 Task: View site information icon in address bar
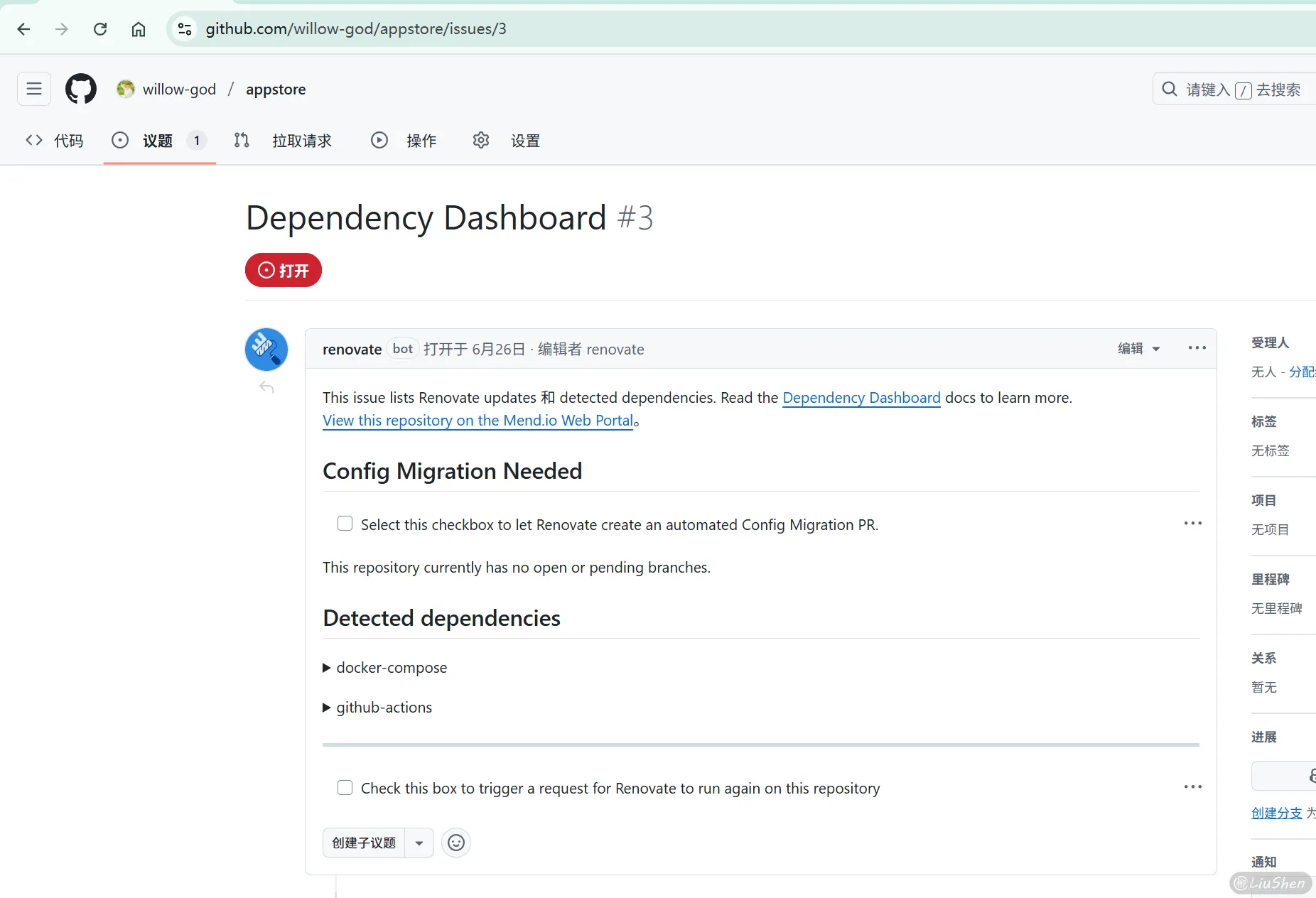click(185, 29)
